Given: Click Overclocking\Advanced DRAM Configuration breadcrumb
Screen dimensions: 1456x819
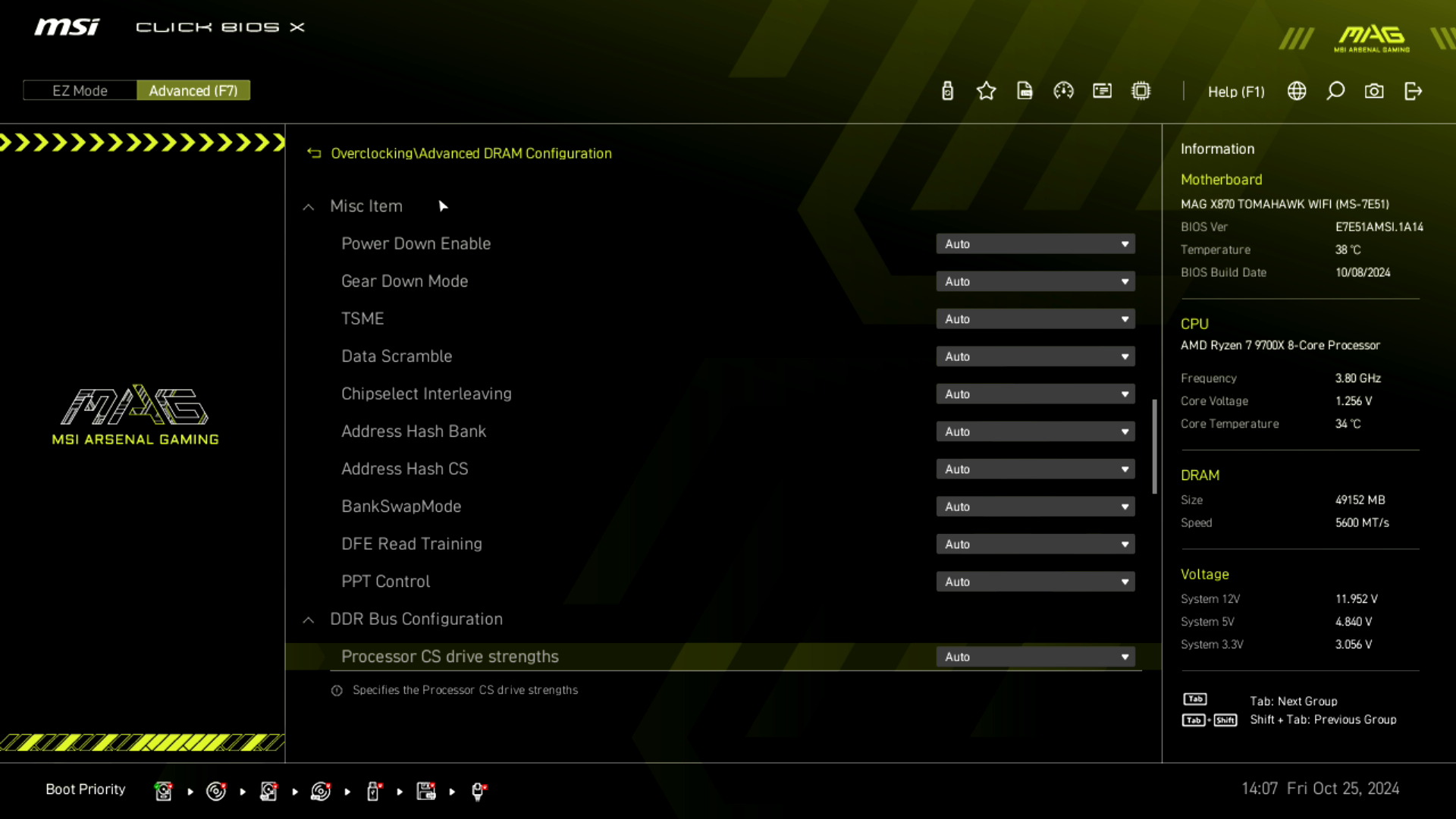Looking at the screenshot, I should pos(471,153).
